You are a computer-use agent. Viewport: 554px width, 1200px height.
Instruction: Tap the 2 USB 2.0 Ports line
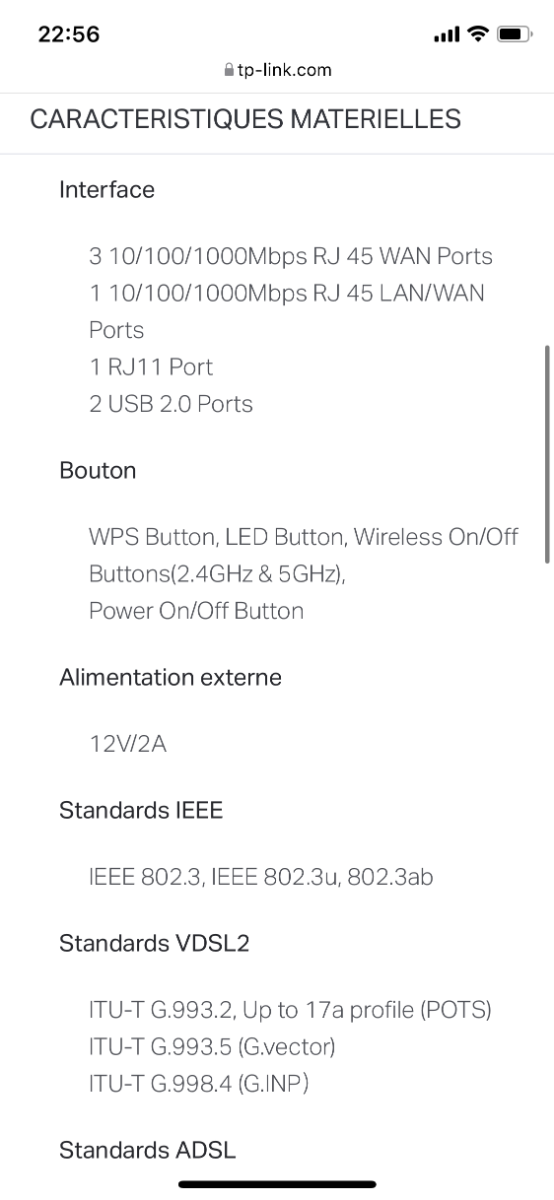coord(171,404)
